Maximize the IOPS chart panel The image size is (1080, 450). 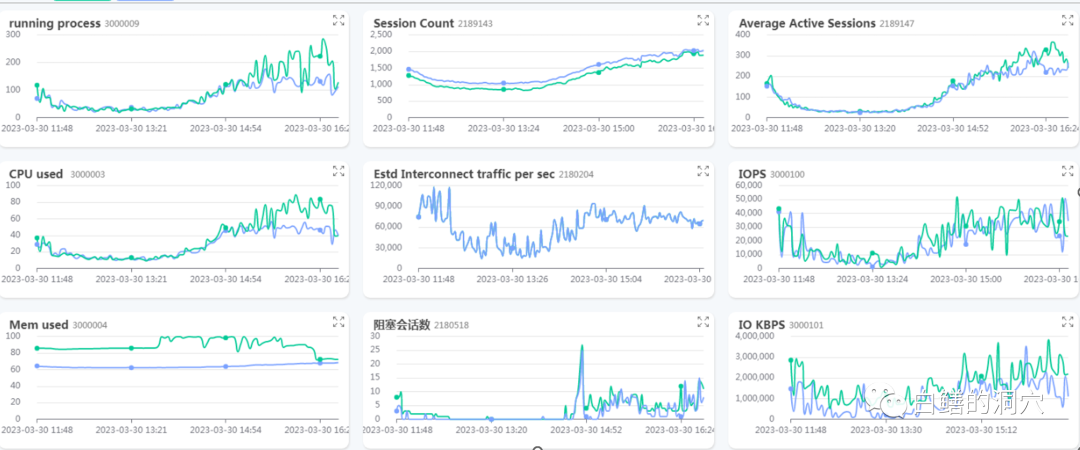pos(1067,170)
